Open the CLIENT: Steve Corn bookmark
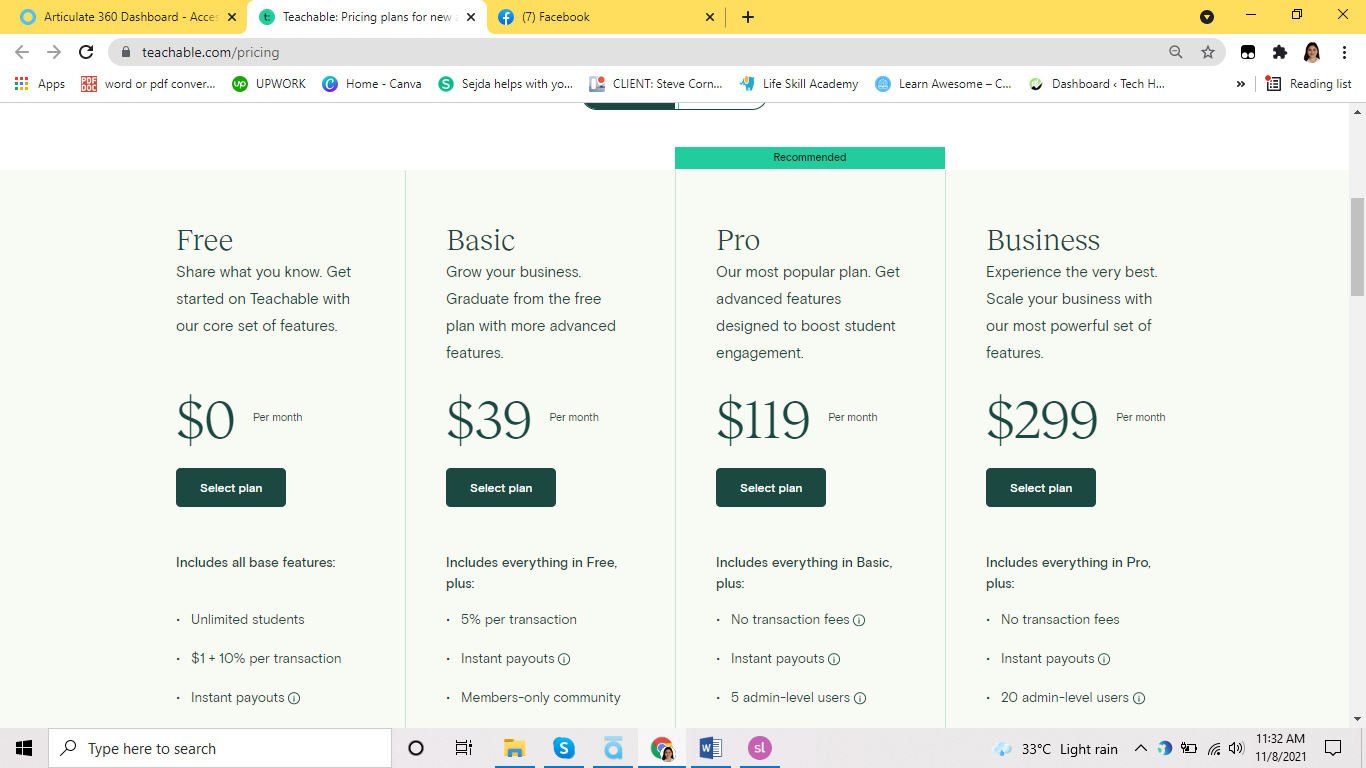 [x=656, y=84]
